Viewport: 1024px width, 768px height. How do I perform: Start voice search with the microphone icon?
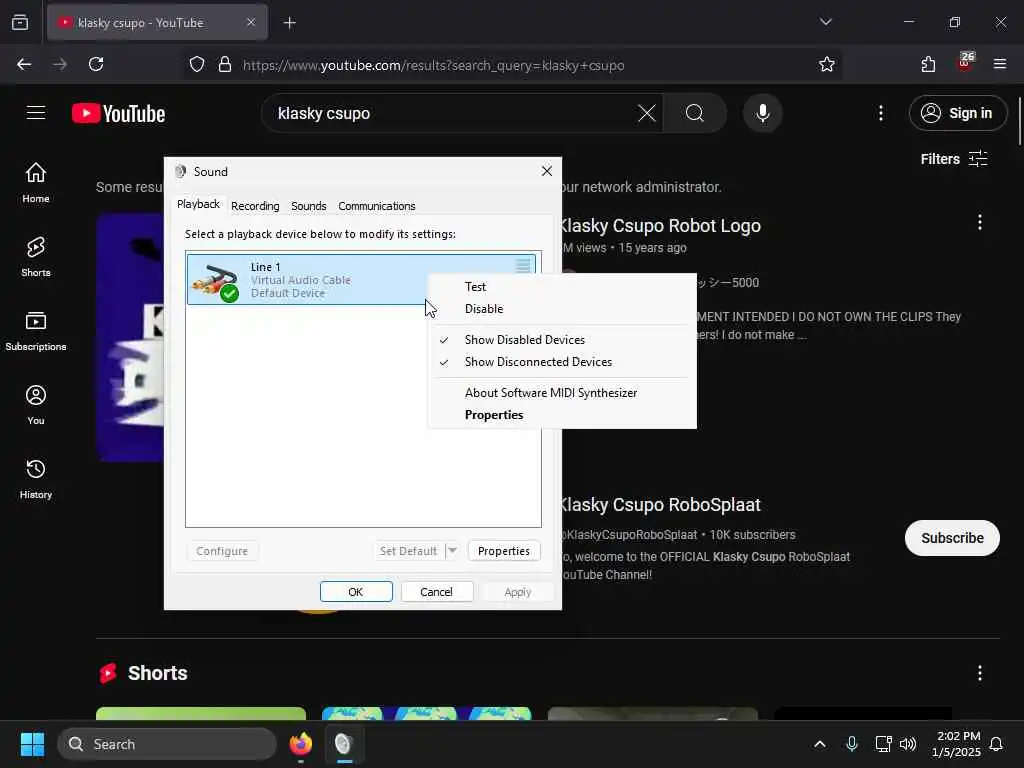pyautogui.click(x=762, y=113)
